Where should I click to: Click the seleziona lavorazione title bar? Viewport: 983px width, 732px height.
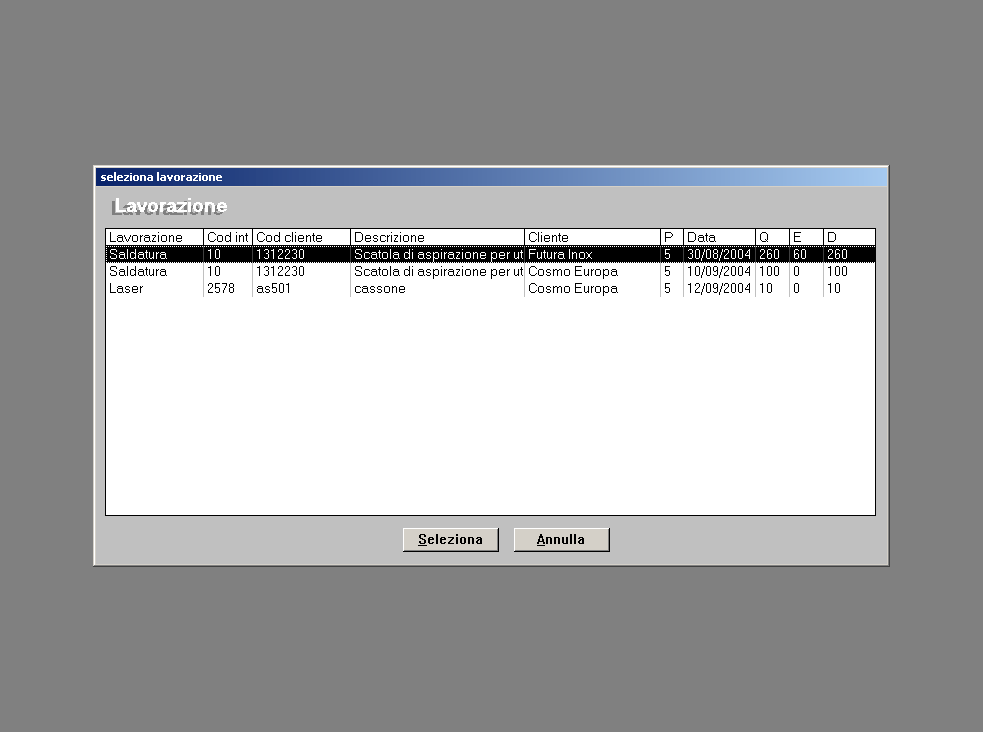(491, 177)
